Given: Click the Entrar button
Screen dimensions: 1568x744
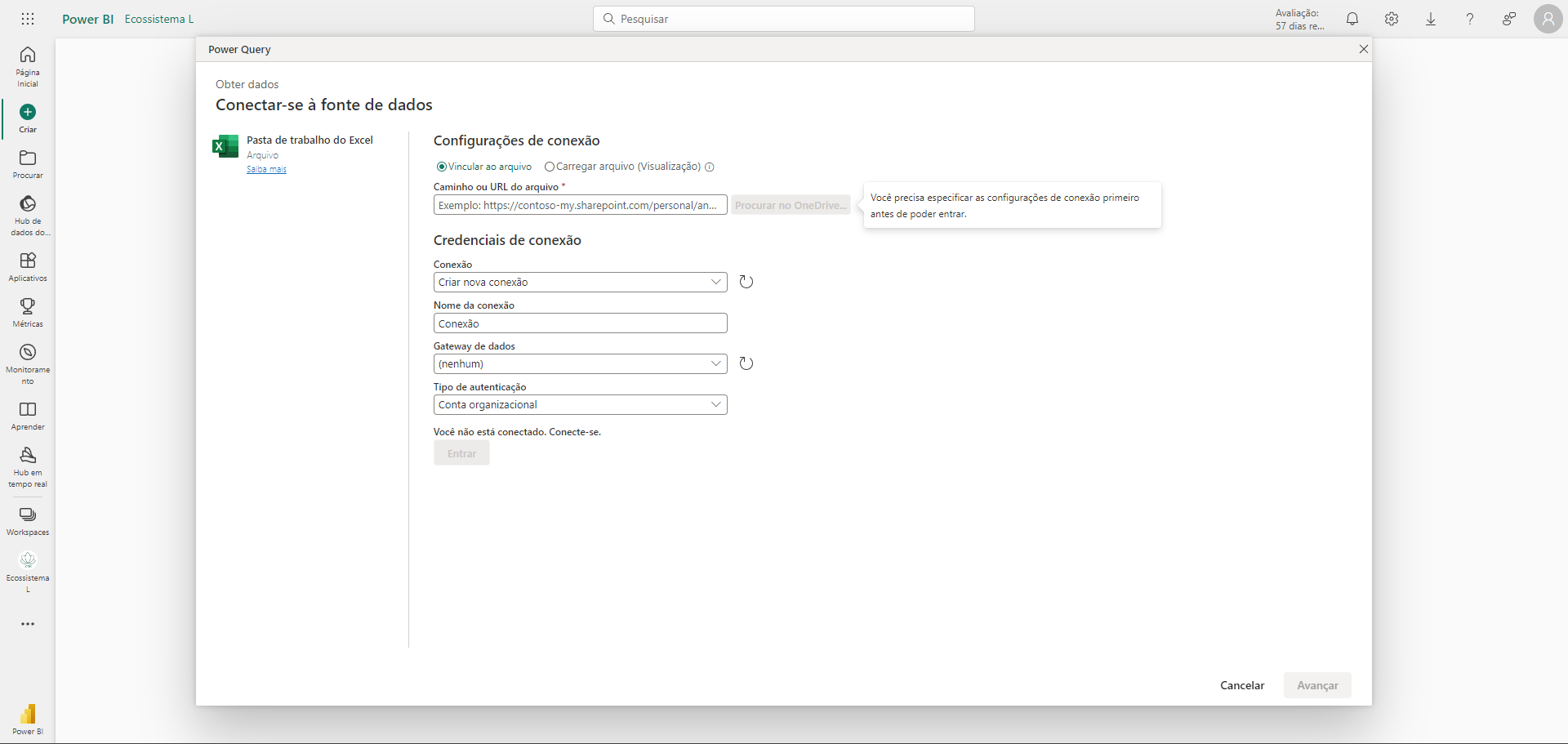Looking at the screenshot, I should coord(461,453).
